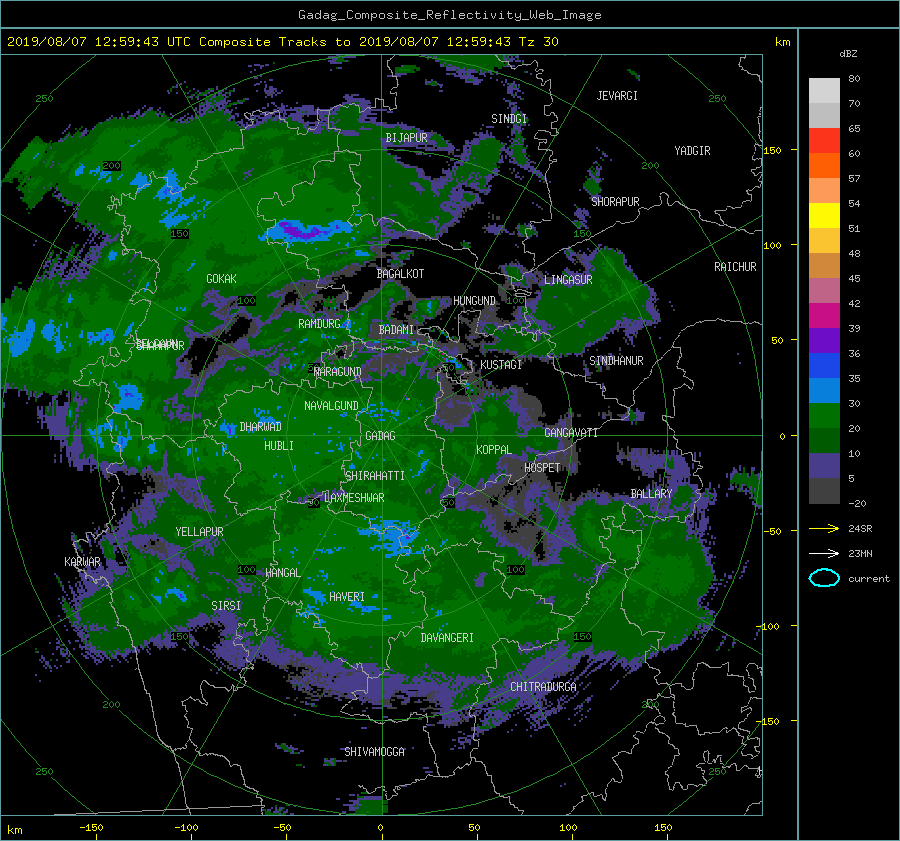900x841 pixels.
Task: Click the SHORAPUR city label
Action: [x=615, y=202]
